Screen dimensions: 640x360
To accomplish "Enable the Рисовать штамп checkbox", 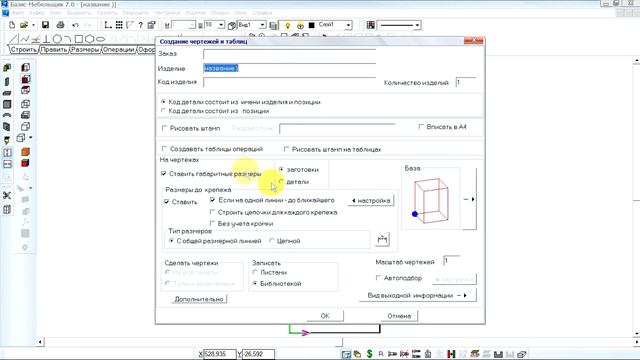I will click(x=164, y=128).
